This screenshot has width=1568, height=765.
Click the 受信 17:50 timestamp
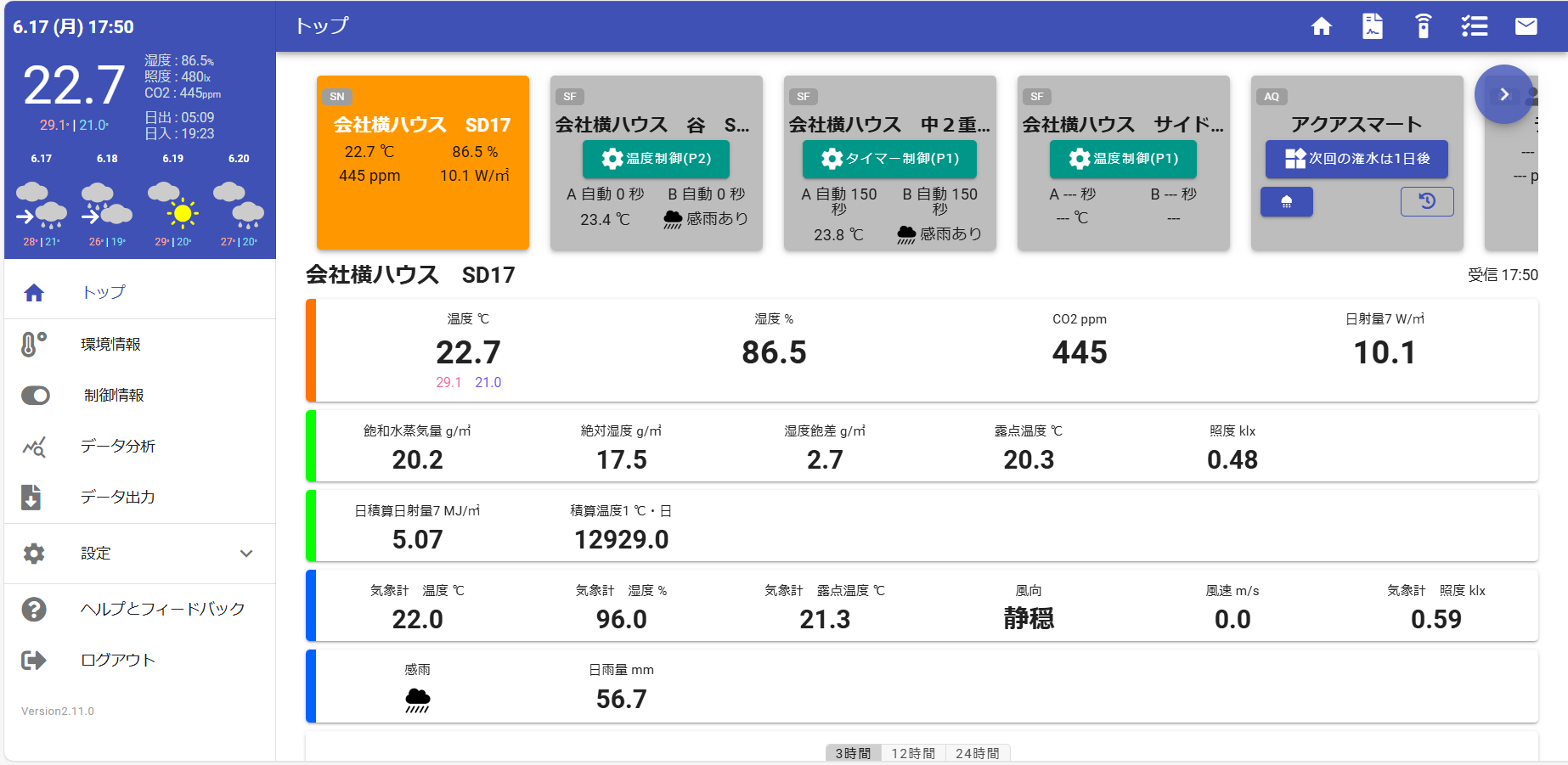[1503, 275]
